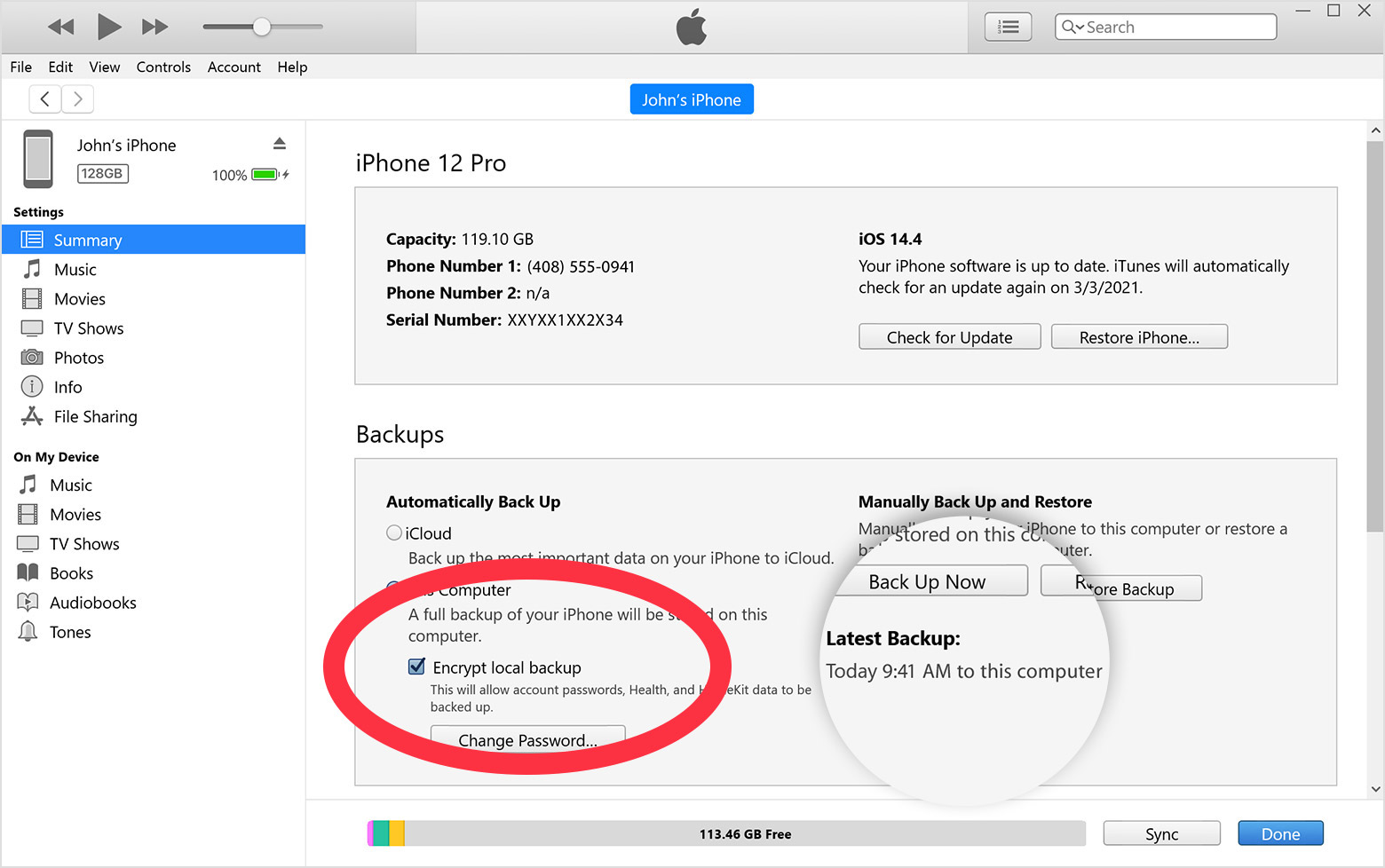Click Change Password... button
The image size is (1385, 868).
[527, 739]
